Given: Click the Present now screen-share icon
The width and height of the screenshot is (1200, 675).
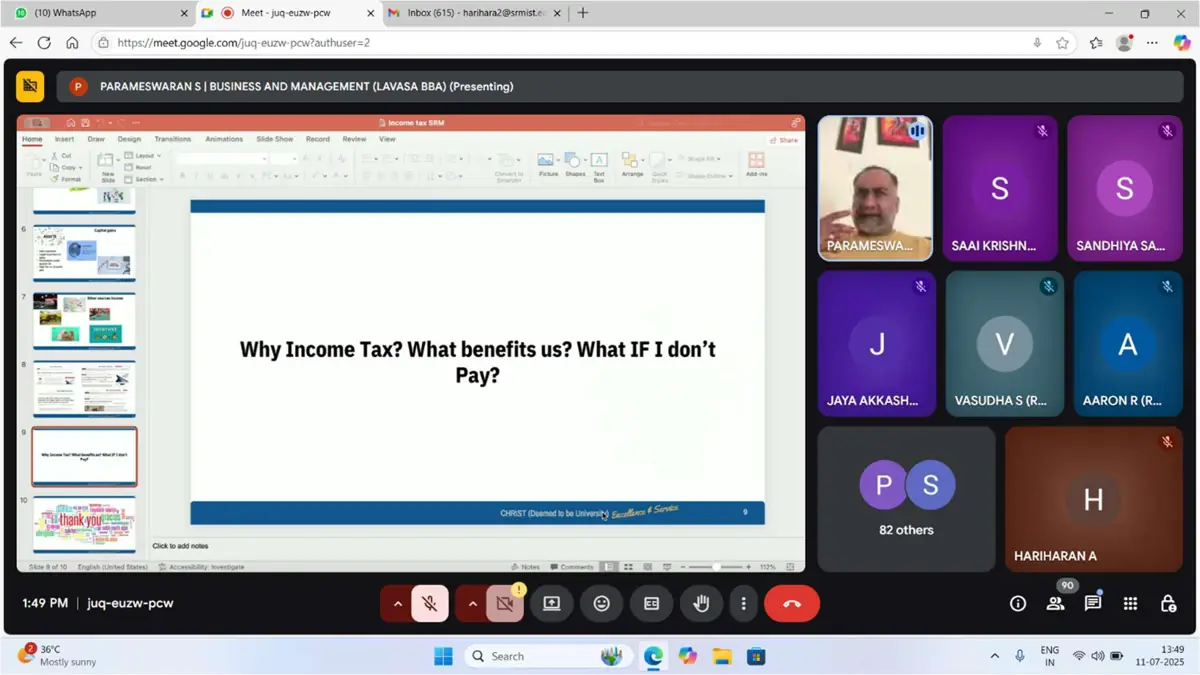Looking at the screenshot, I should (551, 604).
